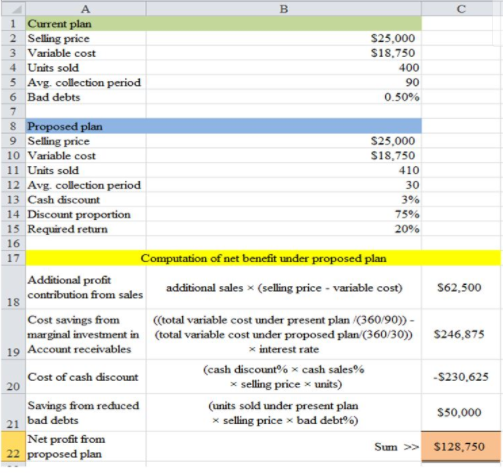This screenshot has width=503, height=476.
Task: Click 'Cost of cash discount' label cell
Action: pyautogui.click(x=86, y=377)
